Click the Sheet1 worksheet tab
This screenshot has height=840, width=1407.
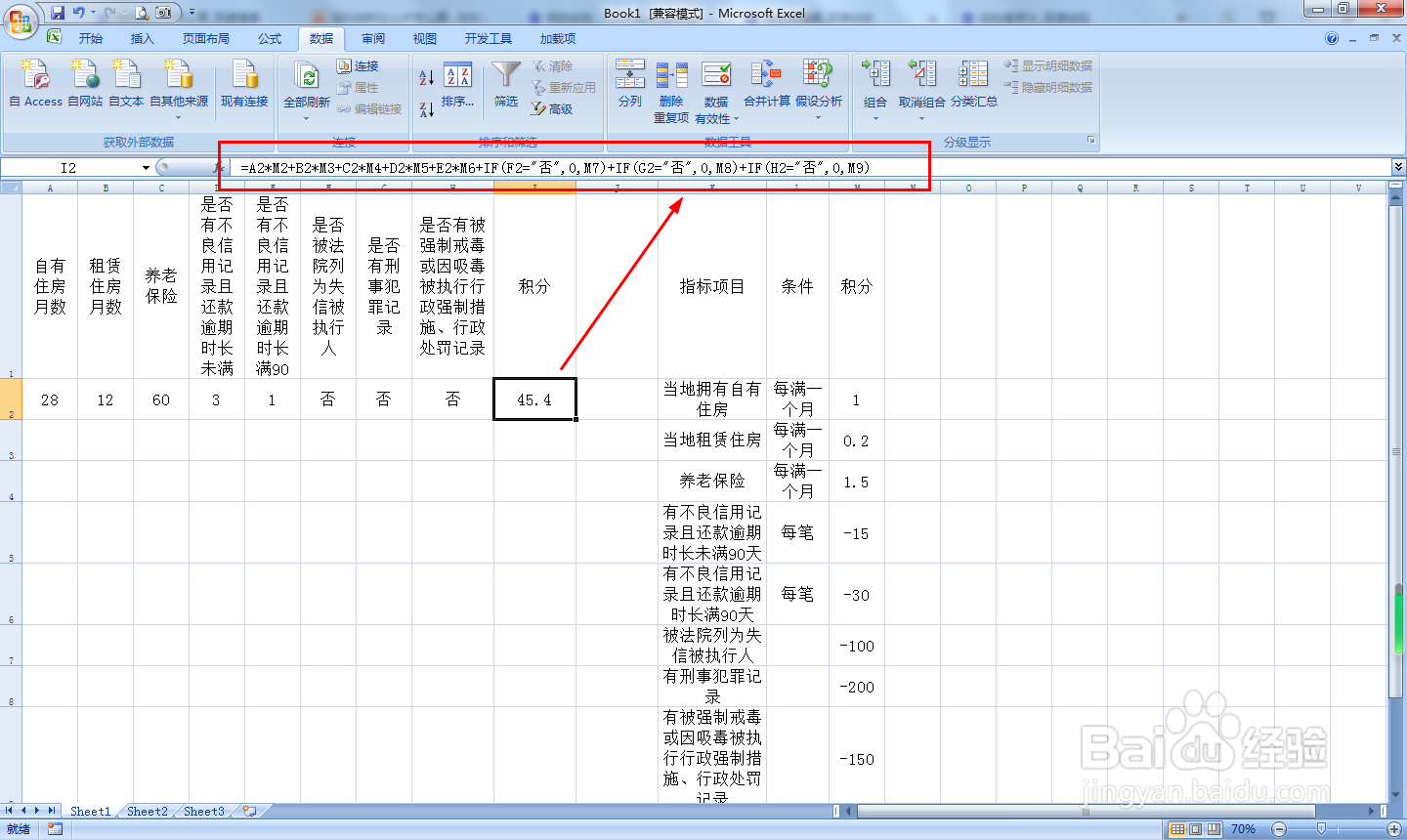click(91, 811)
